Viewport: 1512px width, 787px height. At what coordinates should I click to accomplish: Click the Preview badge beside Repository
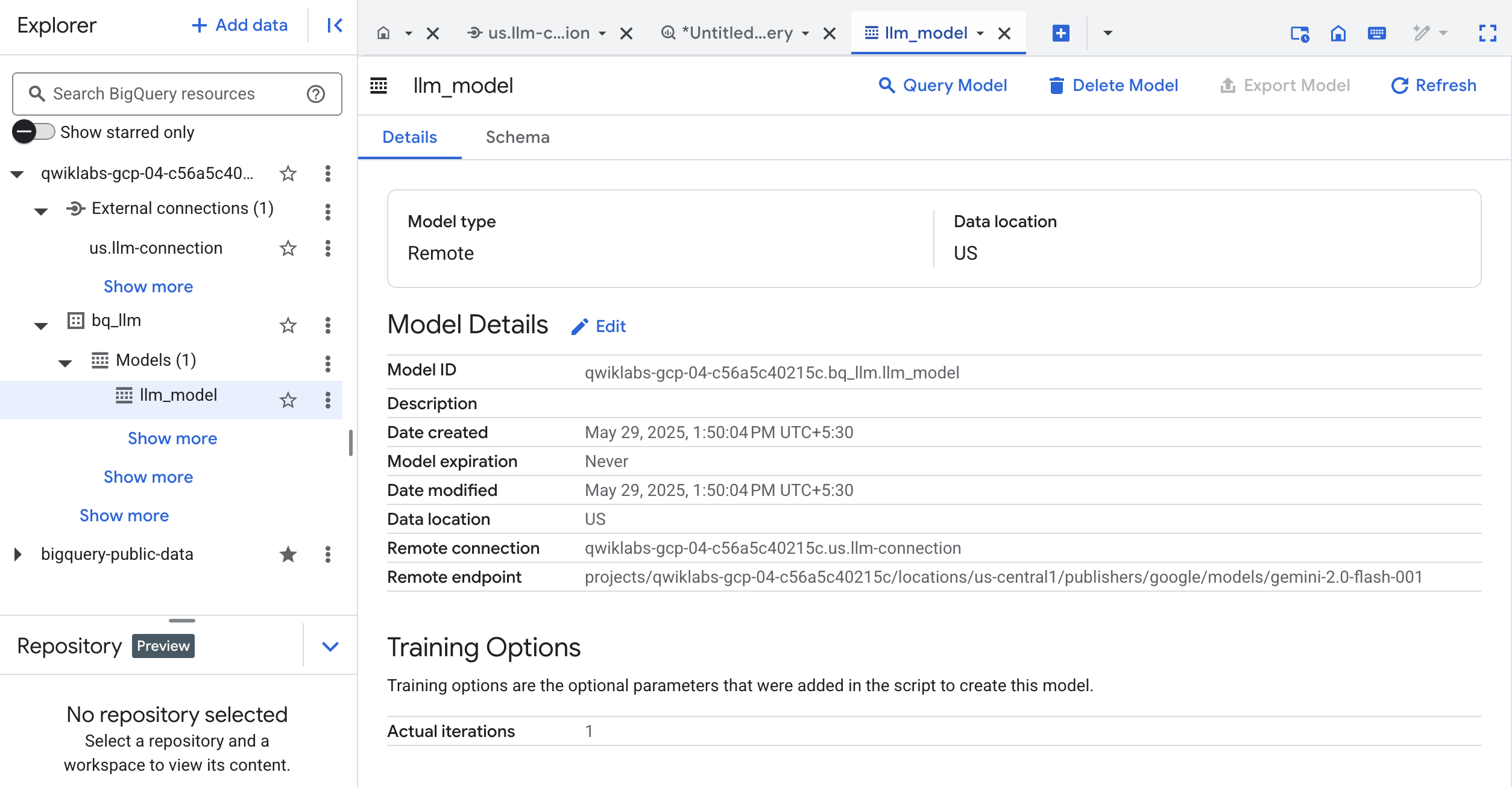point(163,646)
